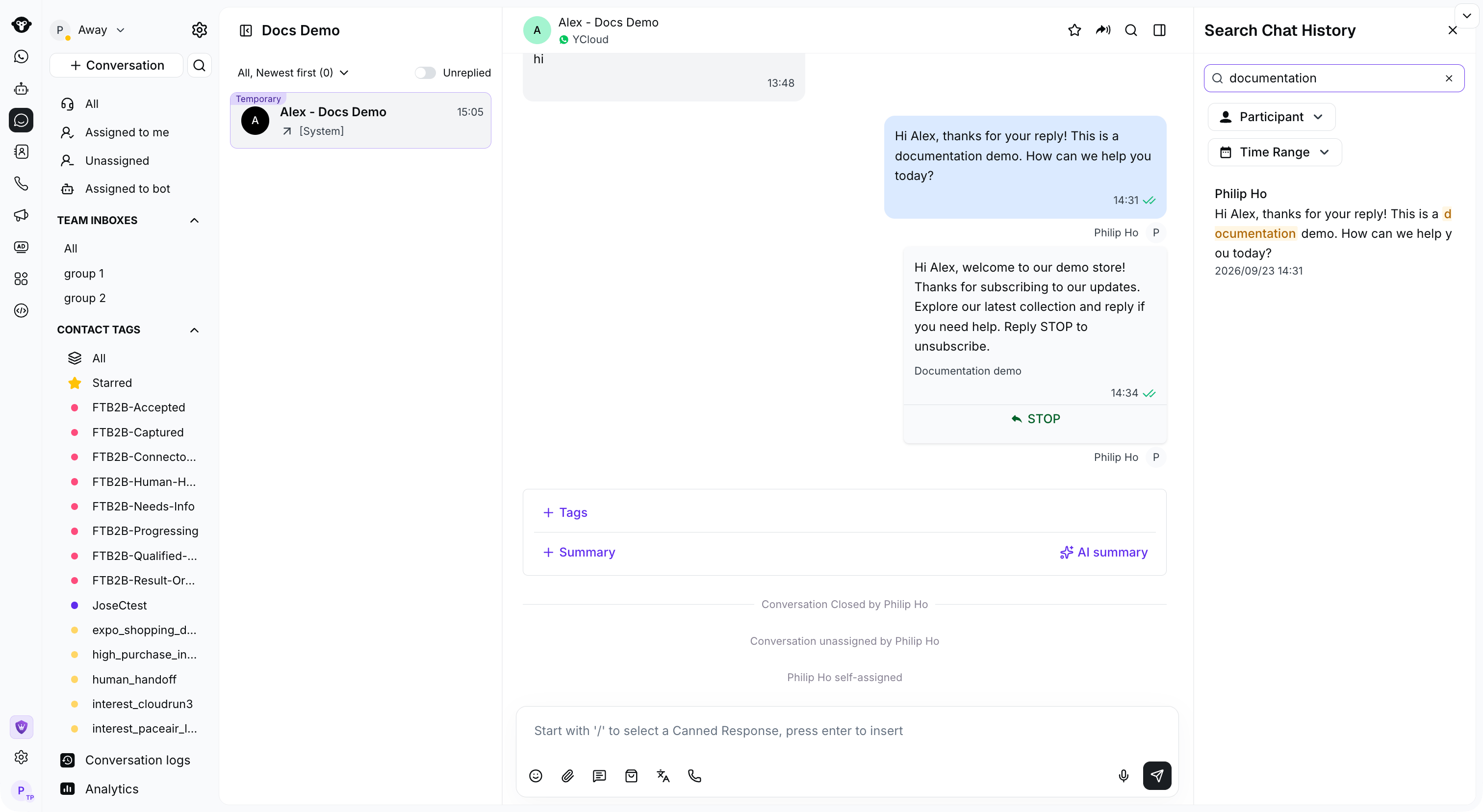Open the shopping bag catalog icon
Viewport: 1483px width, 812px height.
tap(631, 776)
